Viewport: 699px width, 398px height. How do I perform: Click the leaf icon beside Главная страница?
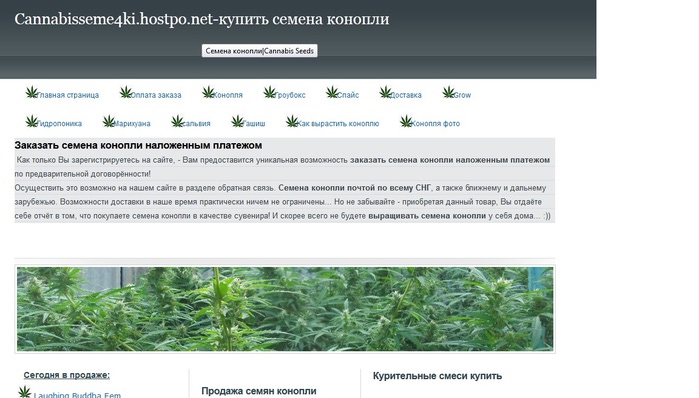click(x=32, y=92)
